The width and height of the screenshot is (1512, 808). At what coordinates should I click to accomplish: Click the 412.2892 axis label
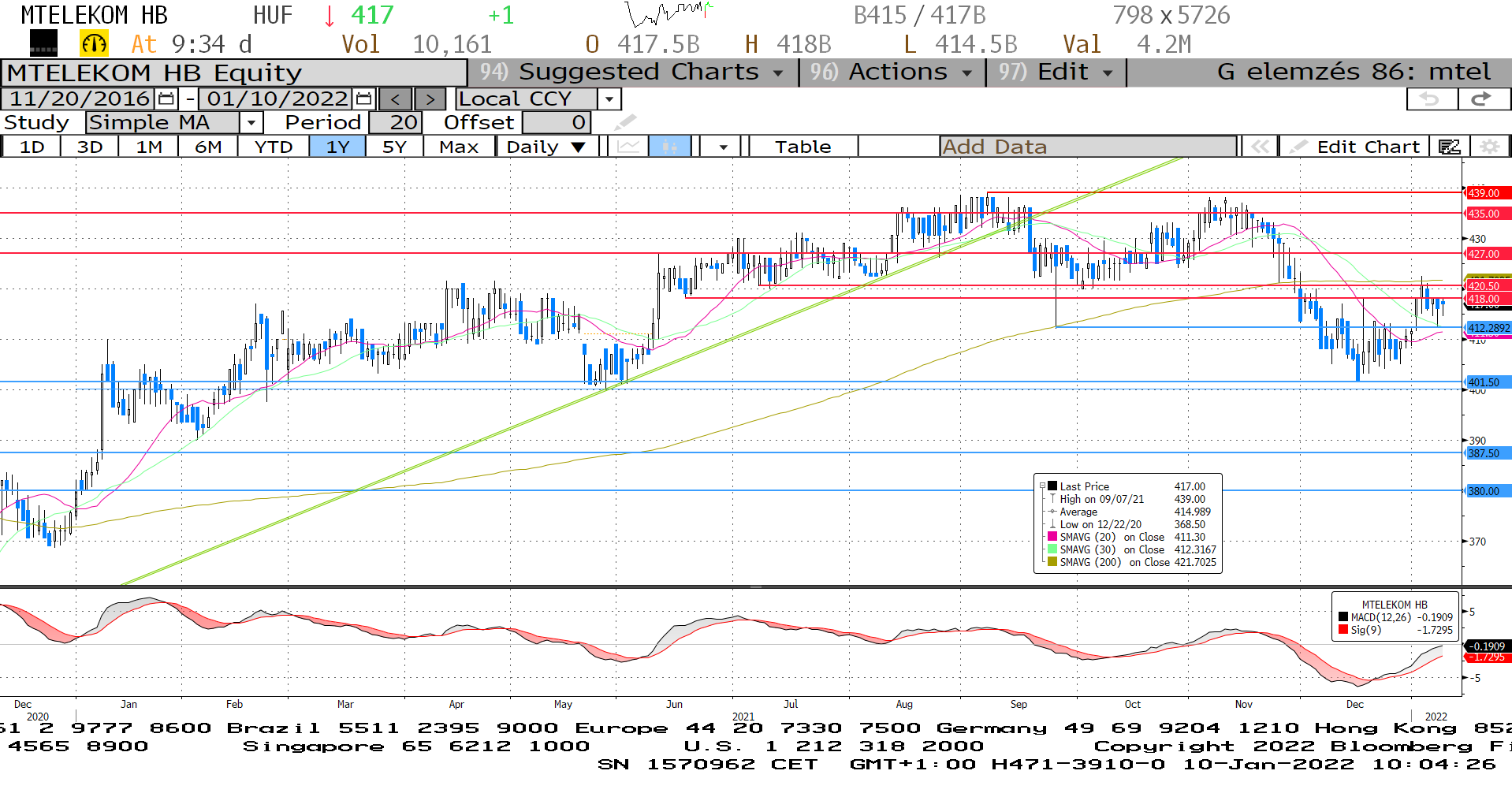coord(1488,328)
